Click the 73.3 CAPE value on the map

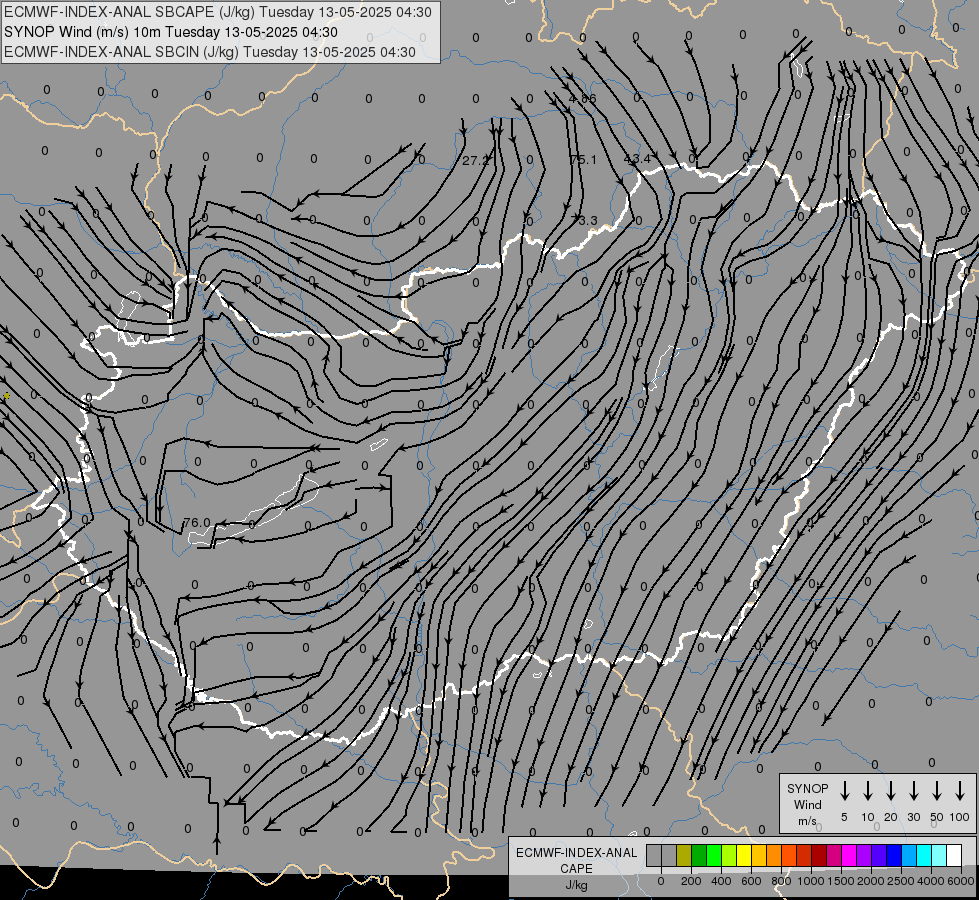point(585,220)
